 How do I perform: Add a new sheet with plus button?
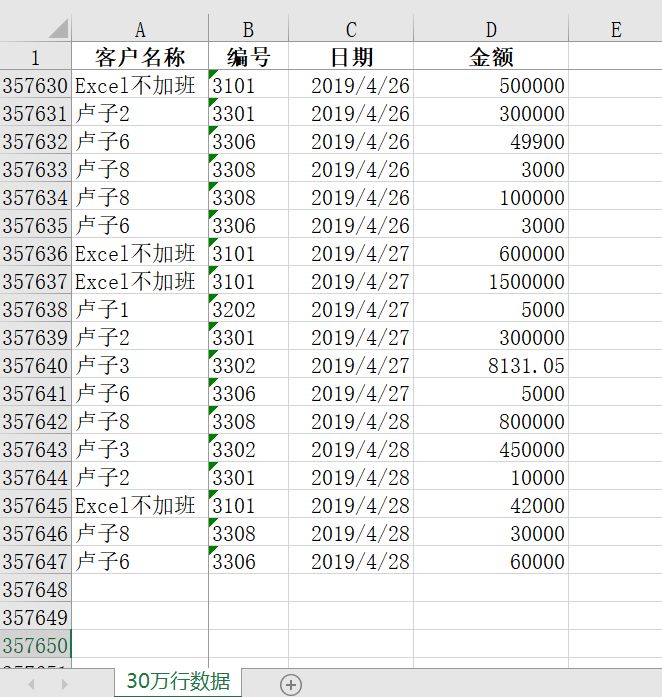(x=291, y=685)
